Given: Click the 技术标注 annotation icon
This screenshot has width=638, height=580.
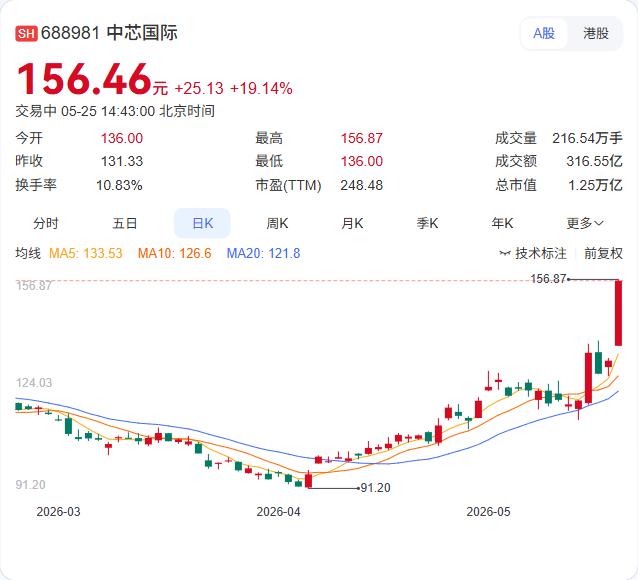Looking at the screenshot, I should pyautogui.click(x=505, y=254).
